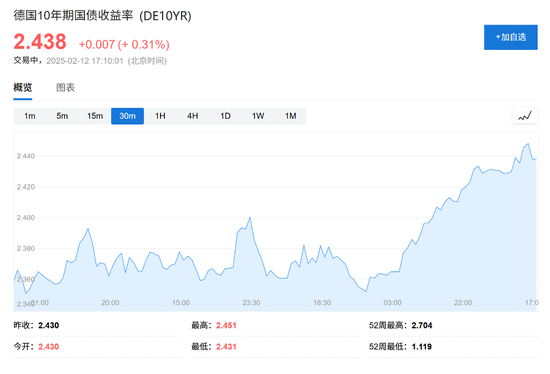Click the 2.440 y-axis label
The image size is (550, 374).
[26, 156]
